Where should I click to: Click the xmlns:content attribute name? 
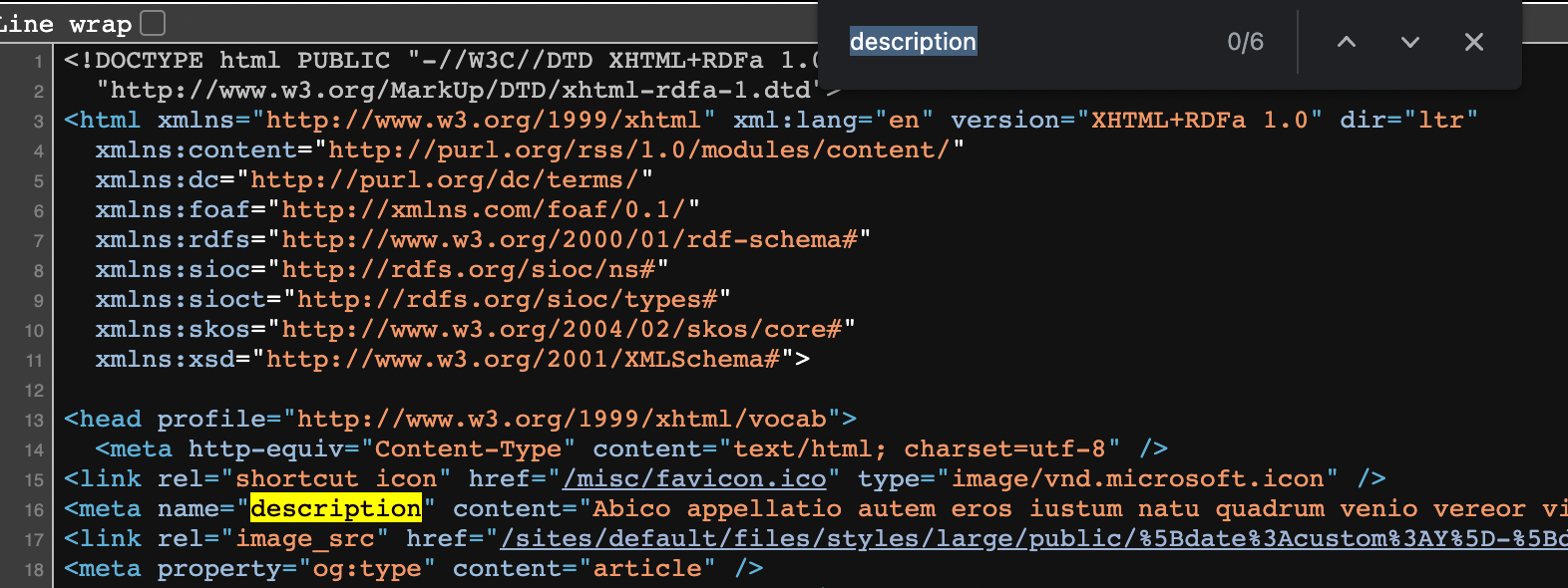(196, 149)
